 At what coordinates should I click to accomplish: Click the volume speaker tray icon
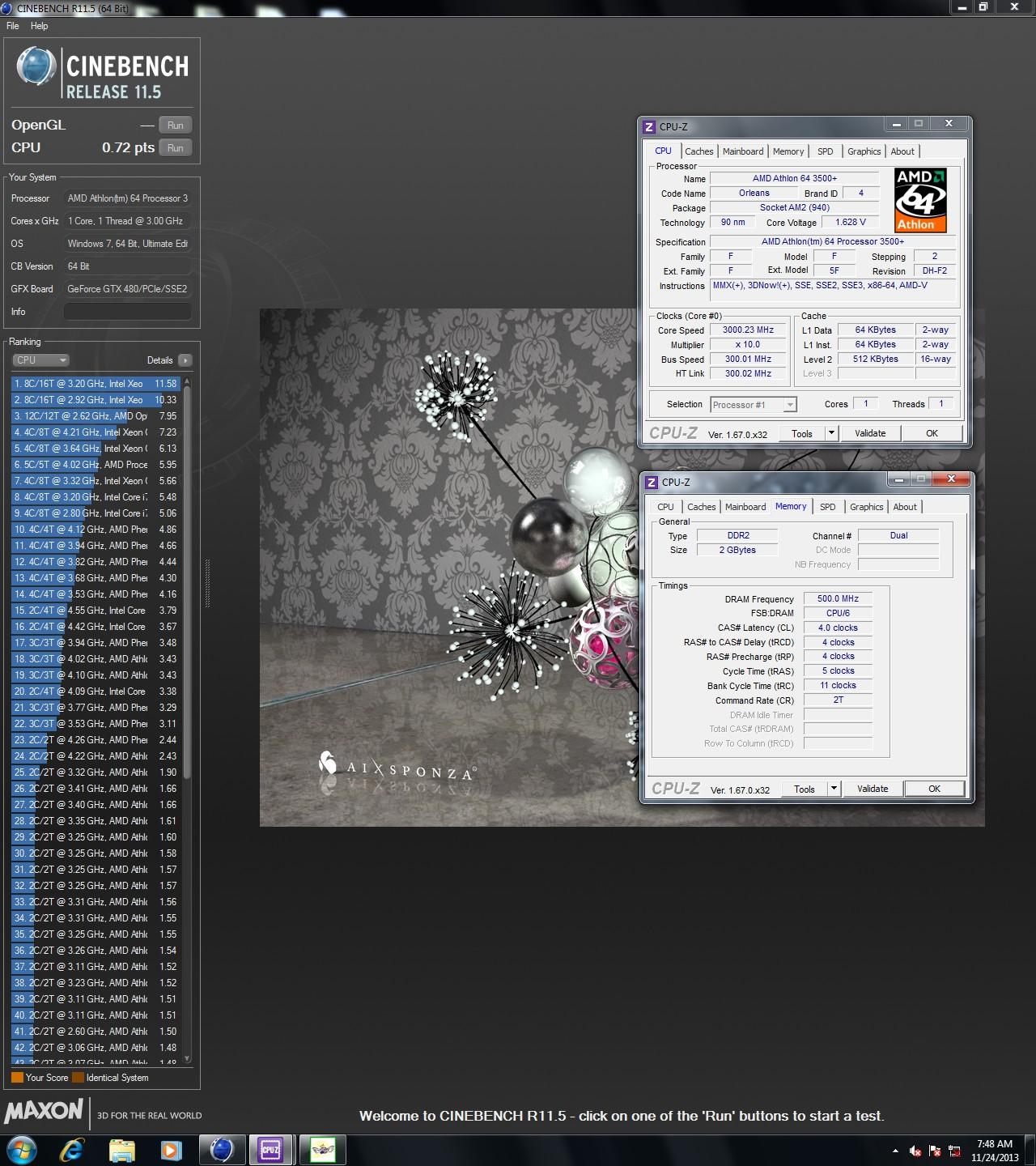[915, 1151]
